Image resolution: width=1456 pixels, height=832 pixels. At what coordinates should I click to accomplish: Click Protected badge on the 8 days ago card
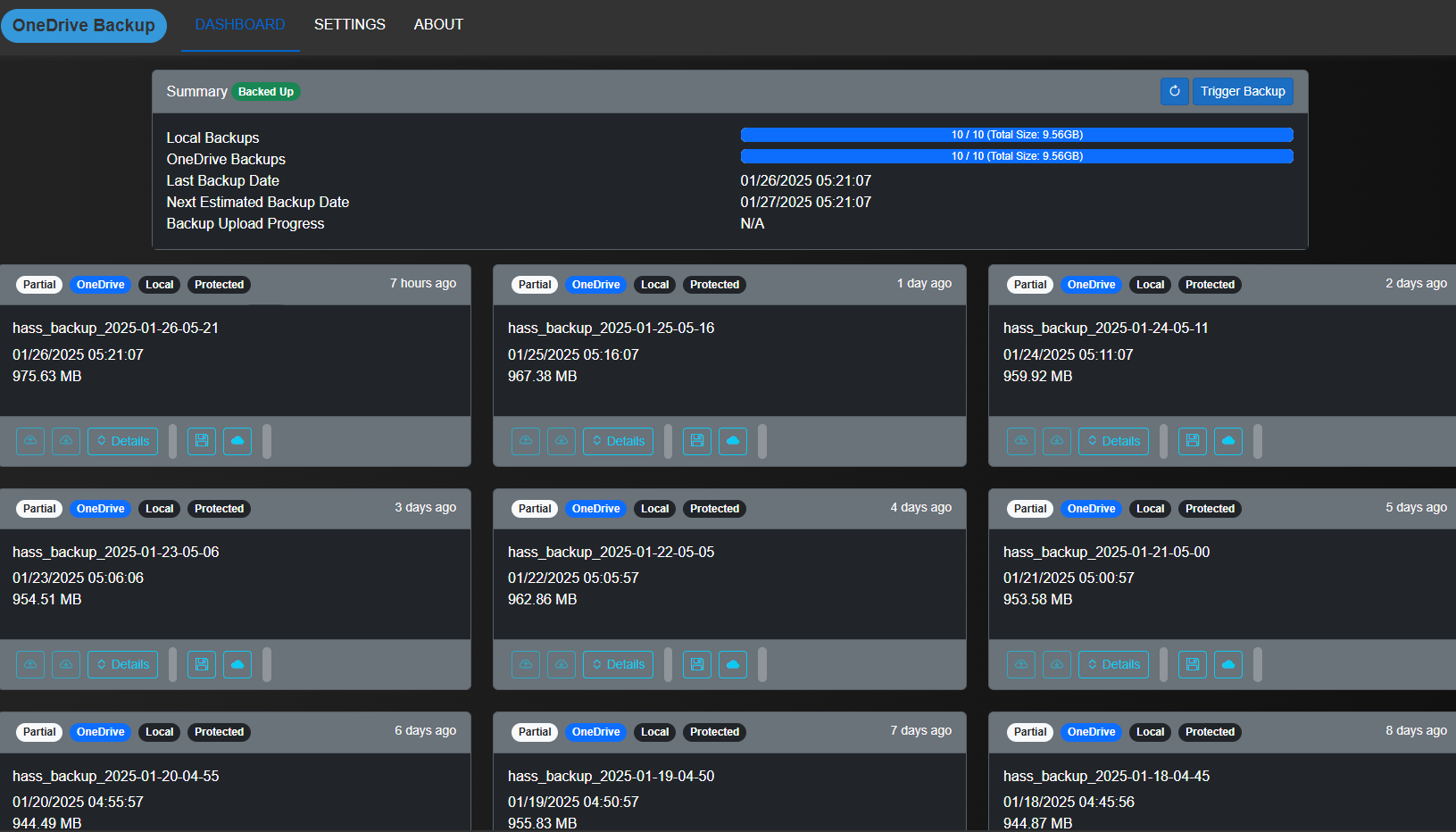pos(1210,732)
